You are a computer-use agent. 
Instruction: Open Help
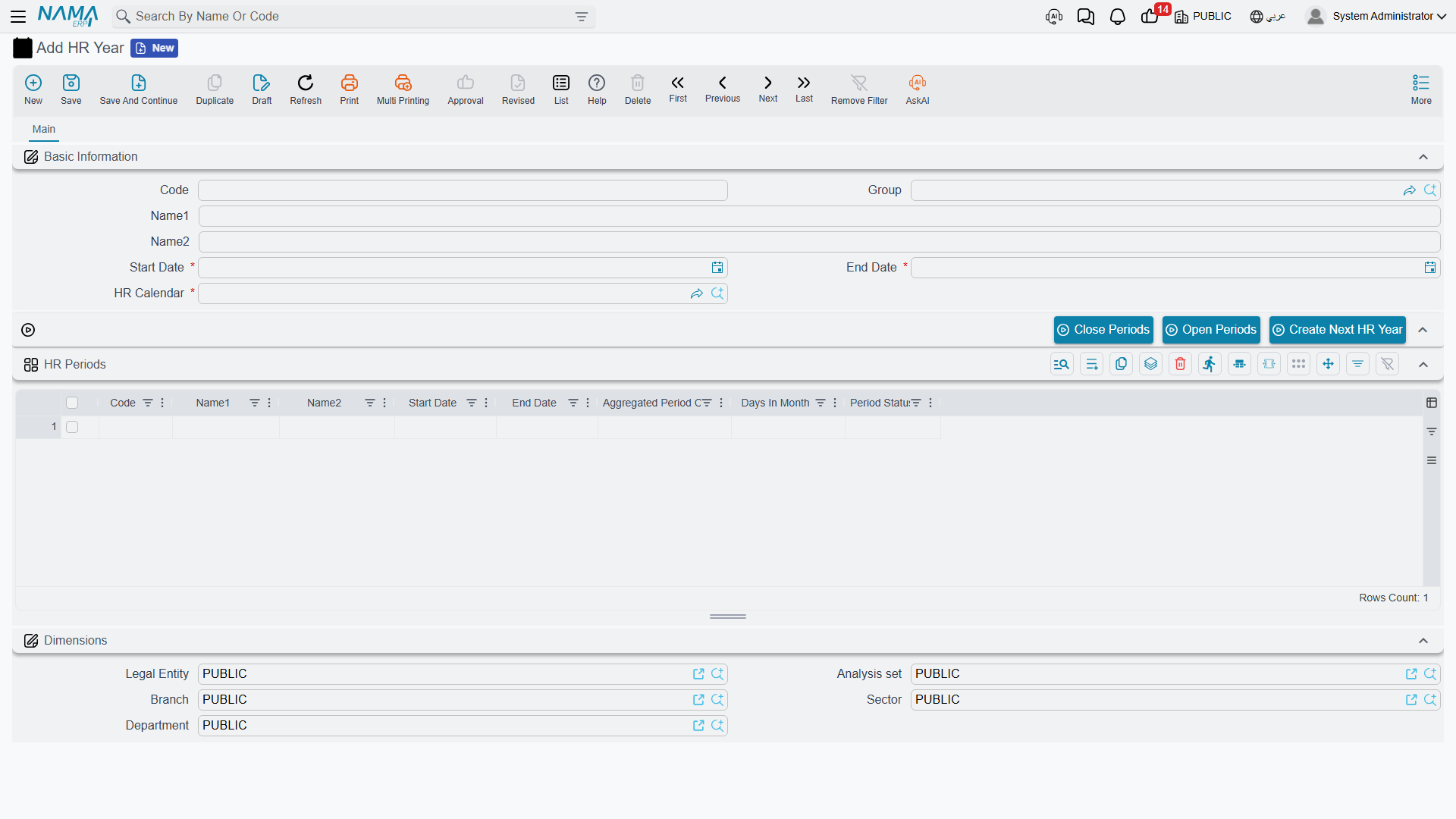597,89
